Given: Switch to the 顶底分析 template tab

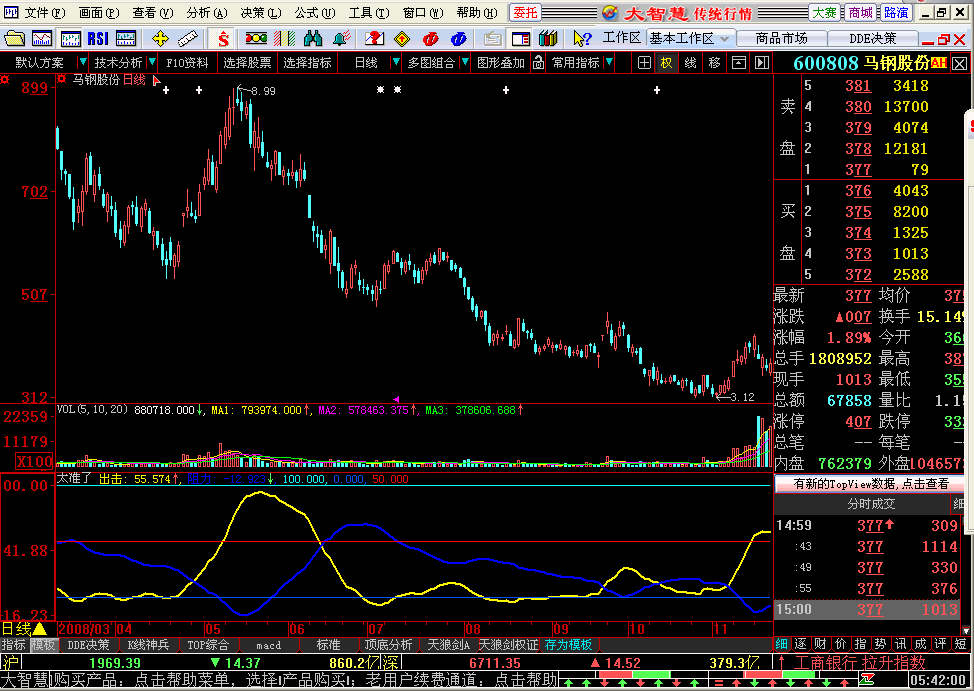Looking at the screenshot, I should pos(388,645).
